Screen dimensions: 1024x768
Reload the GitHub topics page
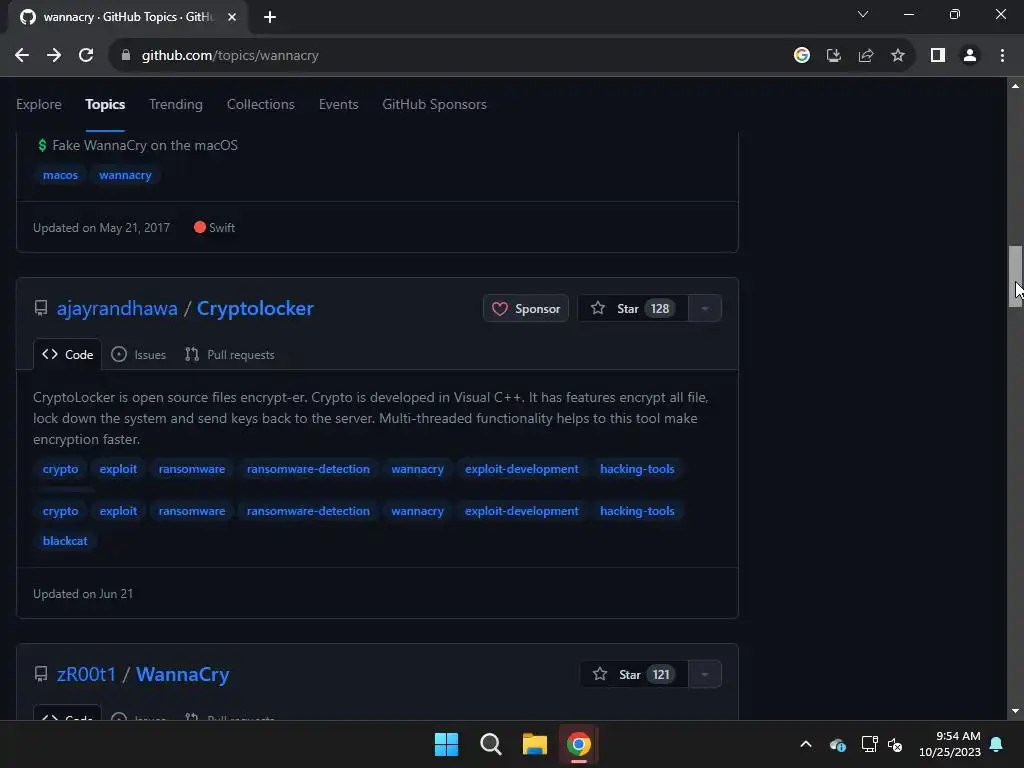[86, 56]
